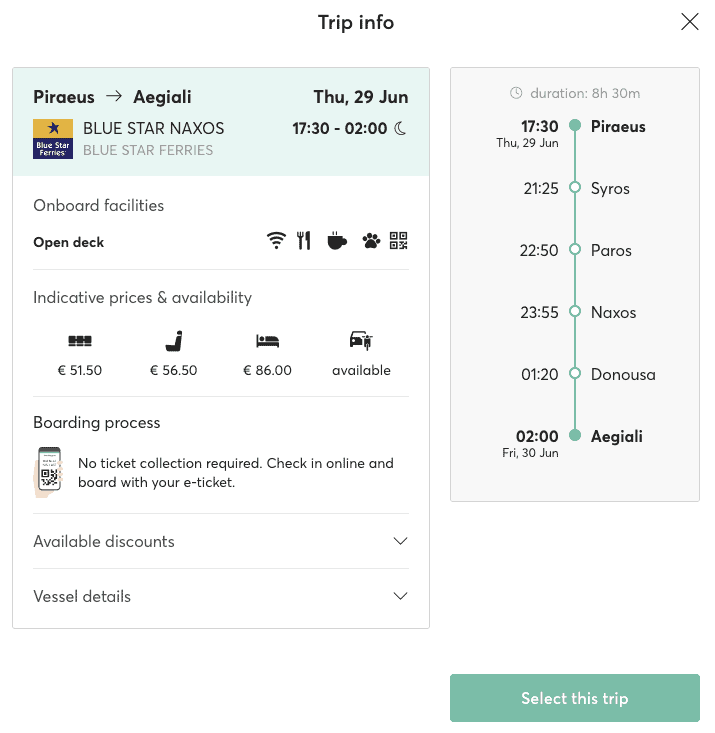
Task: Click the coffee cup cafe icon
Action: (337, 241)
